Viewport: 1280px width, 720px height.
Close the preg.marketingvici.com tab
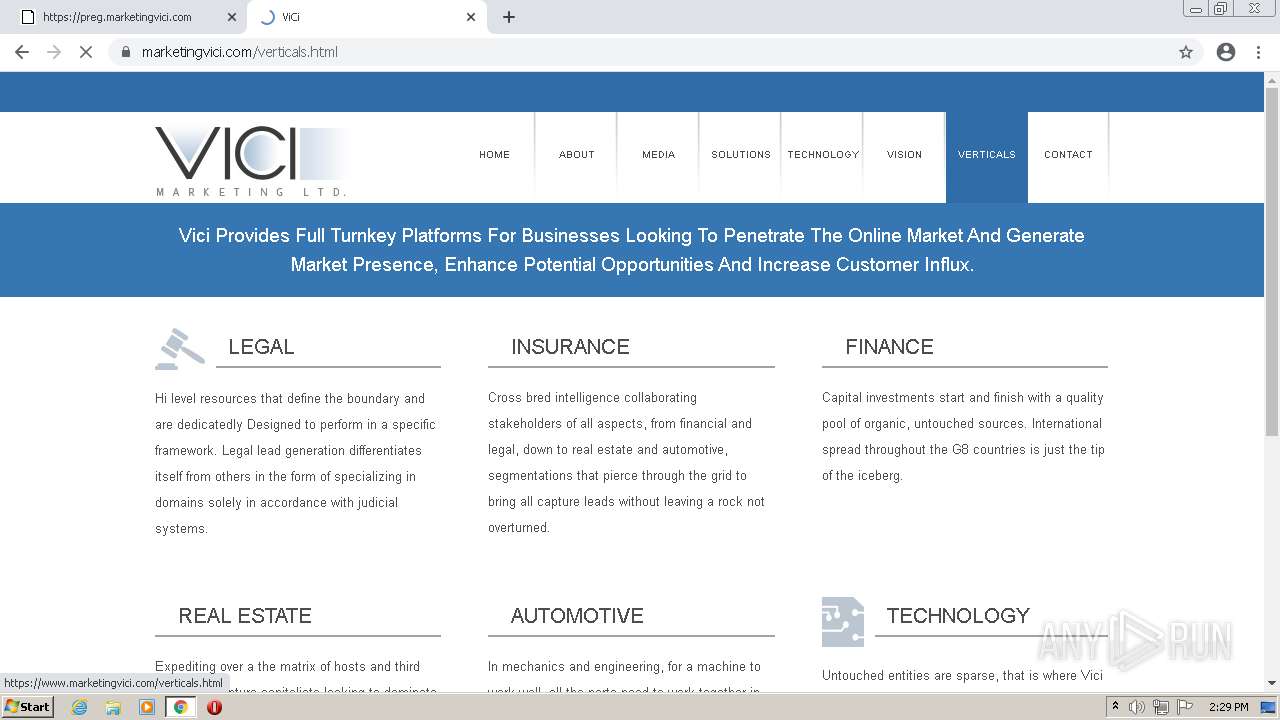tap(232, 17)
